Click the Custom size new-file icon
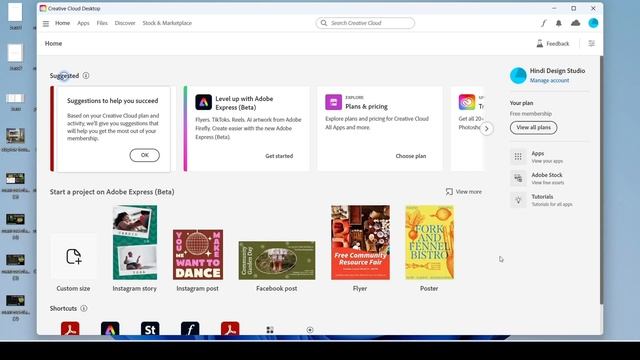The height and width of the screenshot is (360, 640). point(73,257)
